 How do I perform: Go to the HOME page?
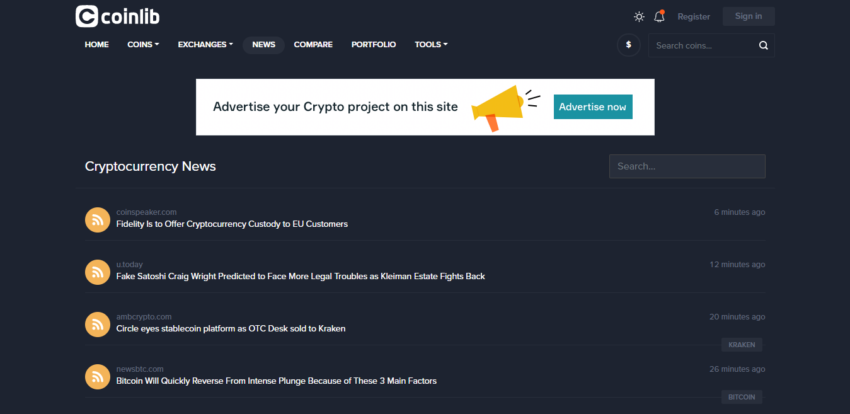(96, 44)
